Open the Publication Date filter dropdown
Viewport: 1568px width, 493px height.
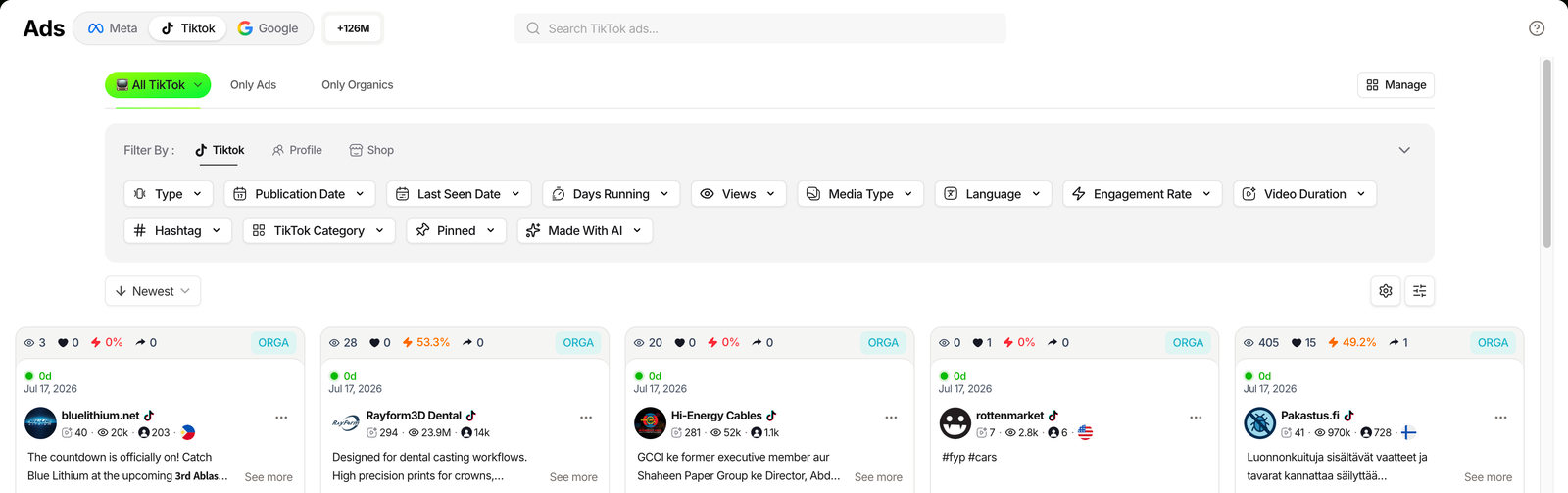coord(300,194)
